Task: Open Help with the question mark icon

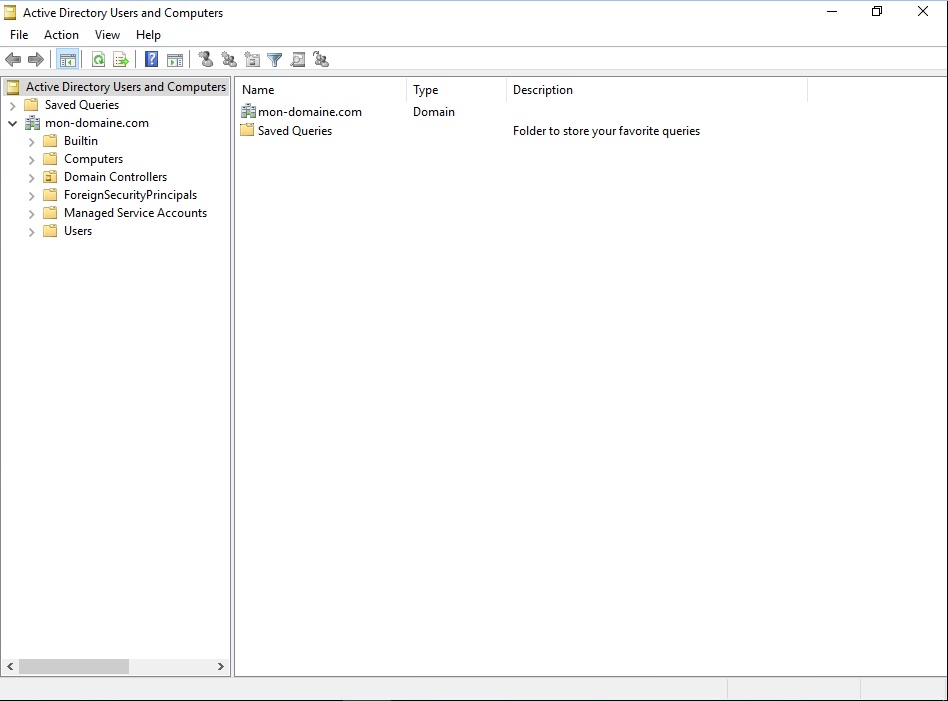Action: click(151, 59)
